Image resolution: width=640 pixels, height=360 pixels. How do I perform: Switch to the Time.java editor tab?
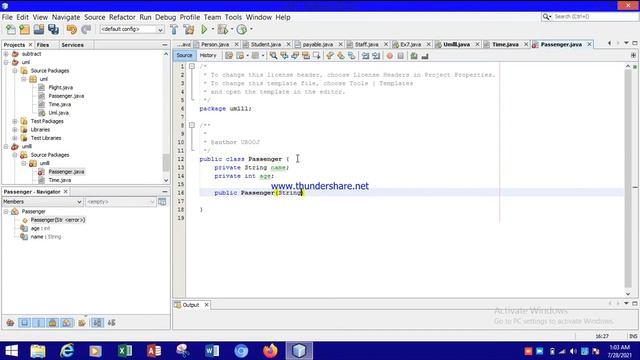(505, 44)
